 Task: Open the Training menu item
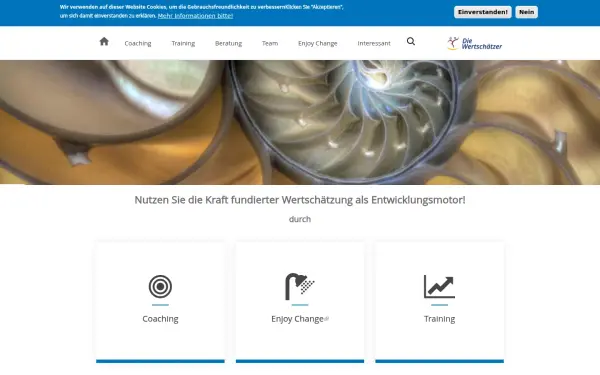click(183, 43)
